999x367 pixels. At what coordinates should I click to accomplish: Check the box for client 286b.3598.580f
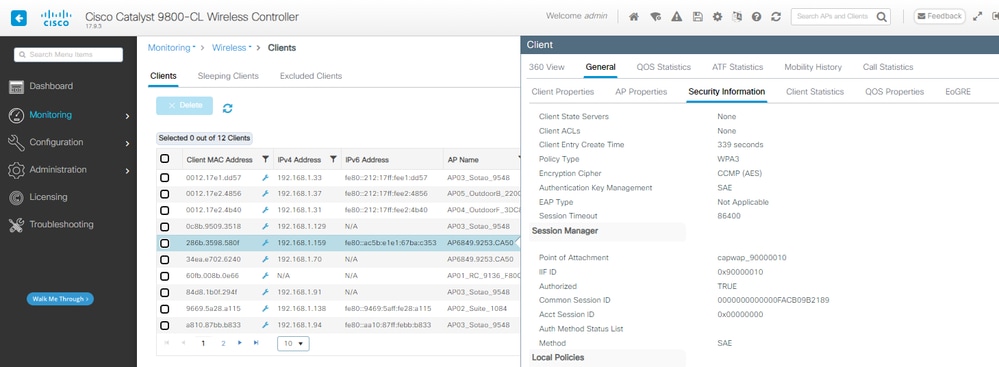coord(164,243)
